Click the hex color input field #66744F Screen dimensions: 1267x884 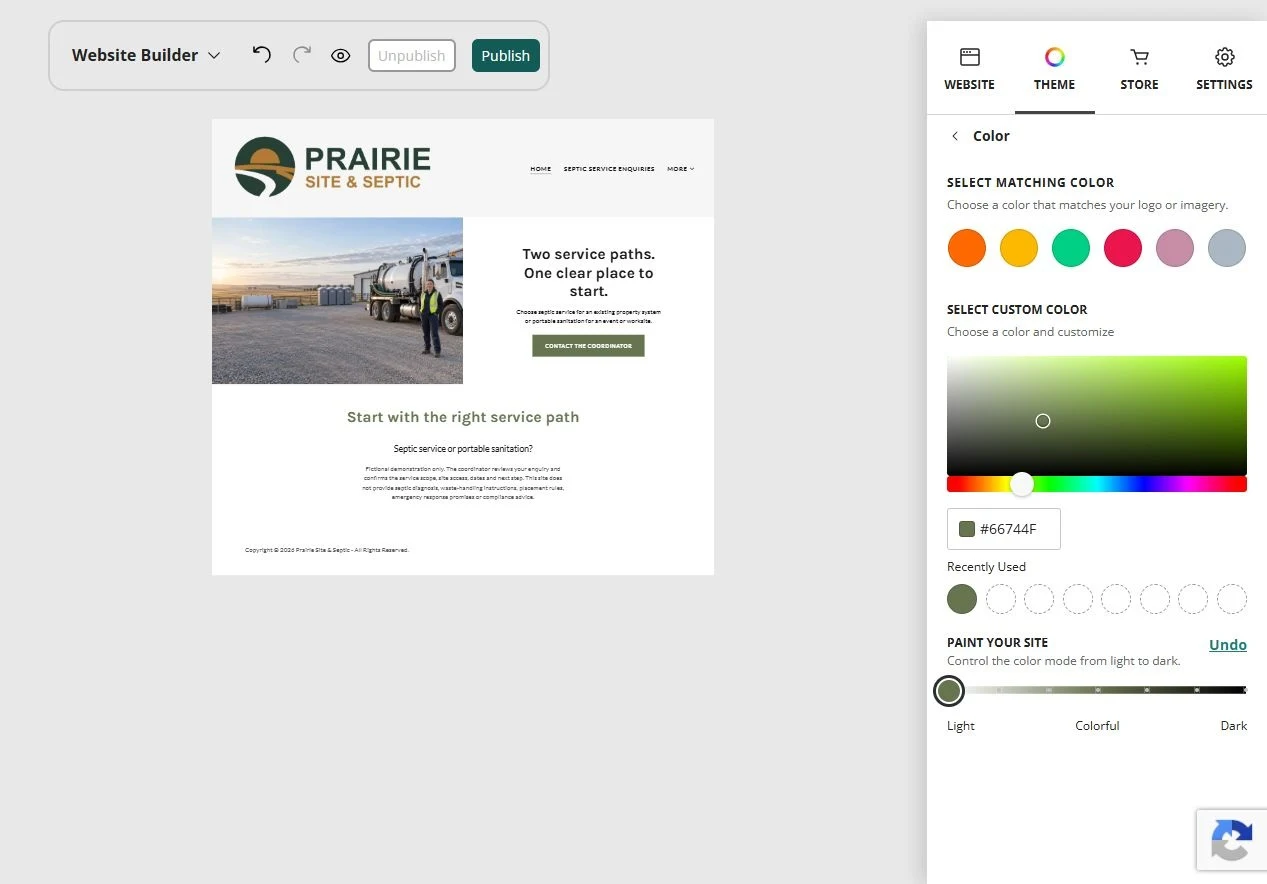tap(1004, 529)
